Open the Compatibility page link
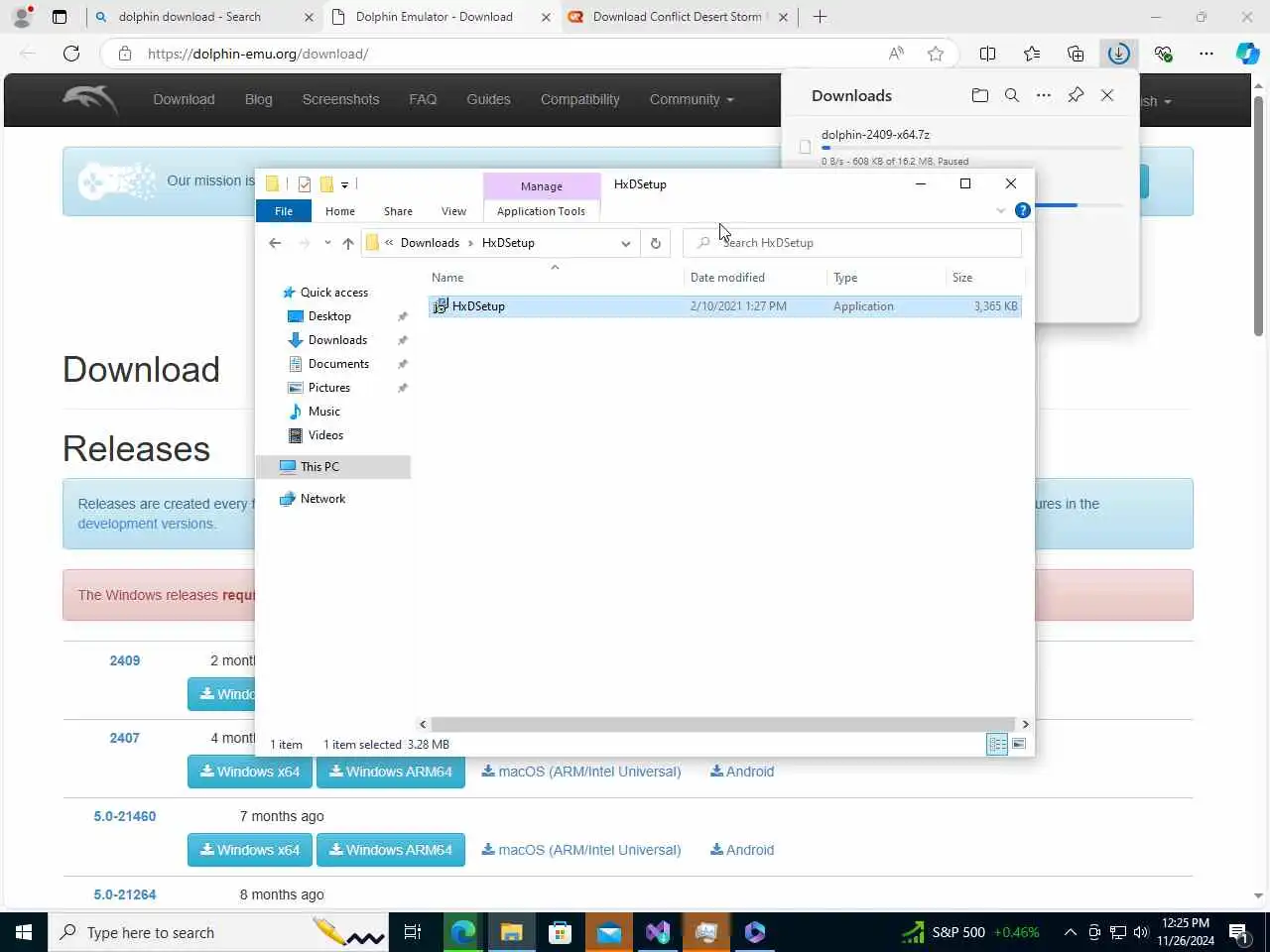Viewport: 1270px width, 952px height. point(580,99)
